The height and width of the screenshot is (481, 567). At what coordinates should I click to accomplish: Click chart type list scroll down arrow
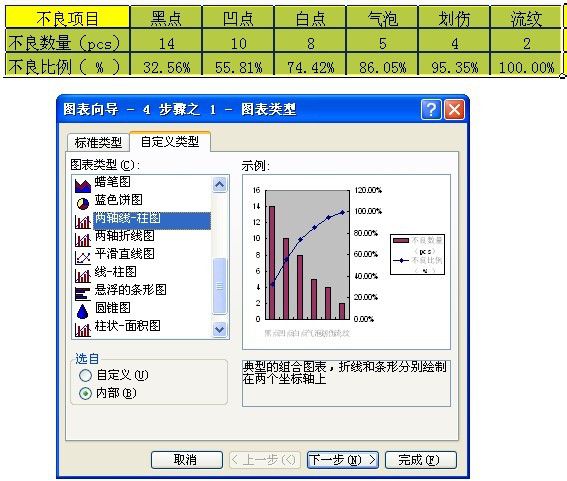point(219,329)
